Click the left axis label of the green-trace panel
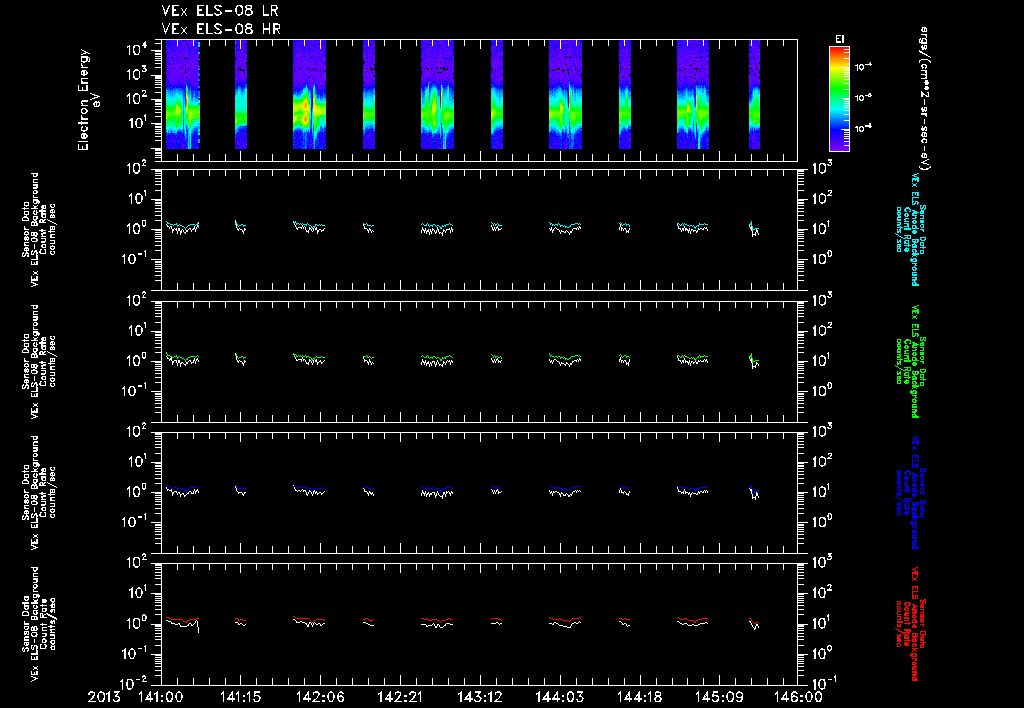This screenshot has width=1024, height=708. [x=39, y=361]
